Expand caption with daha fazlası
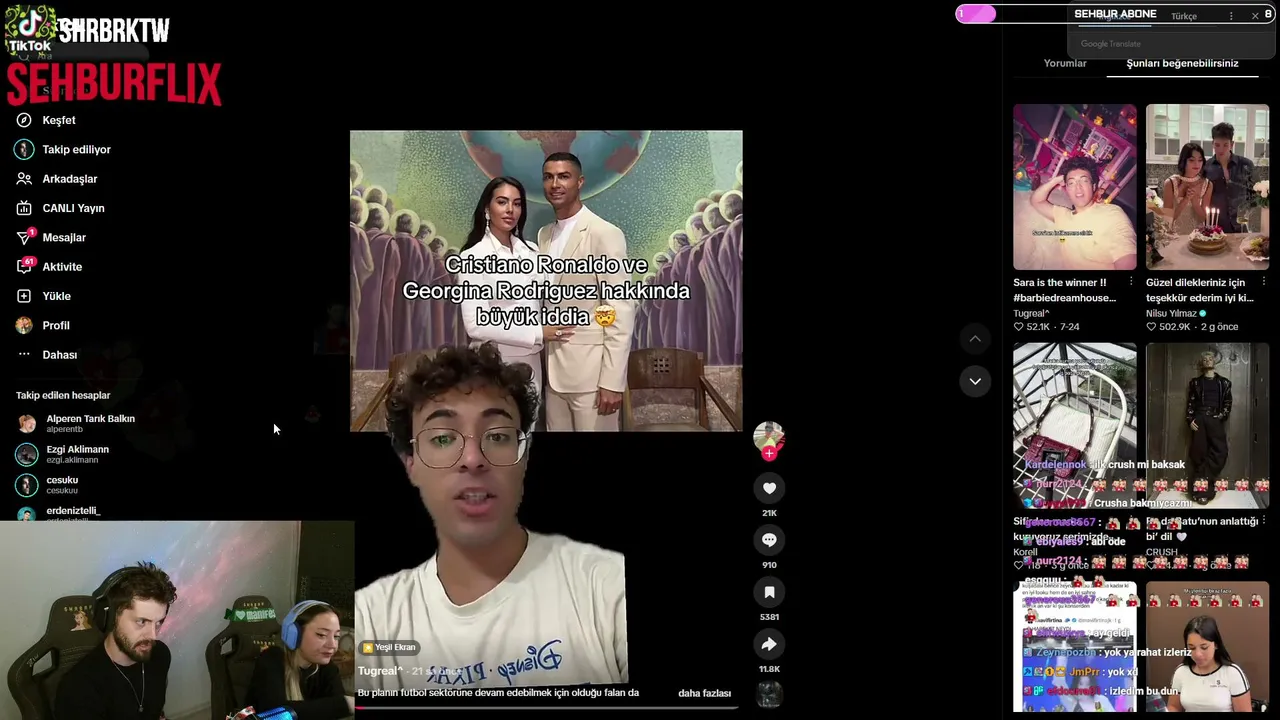This screenshot has width=1280, height=720. 704,693
